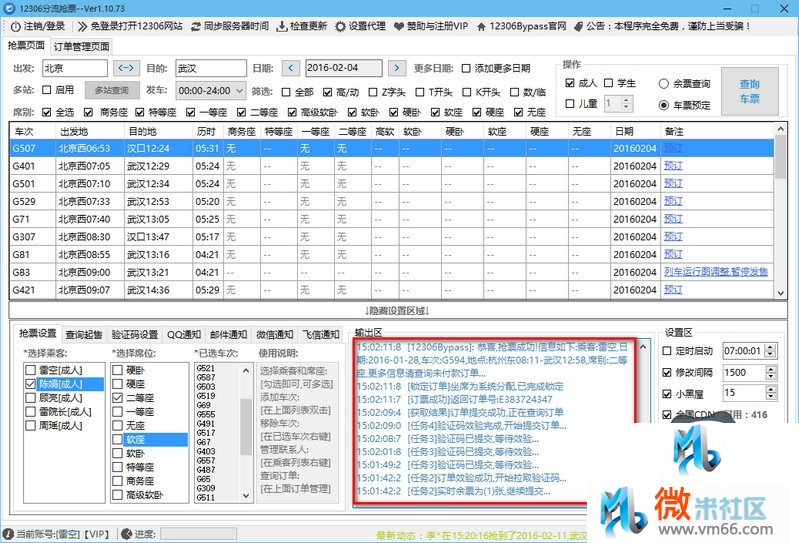The width and height of the screenshot is (799, 543).
Task: Select train row G307
Action: [391, 236]
